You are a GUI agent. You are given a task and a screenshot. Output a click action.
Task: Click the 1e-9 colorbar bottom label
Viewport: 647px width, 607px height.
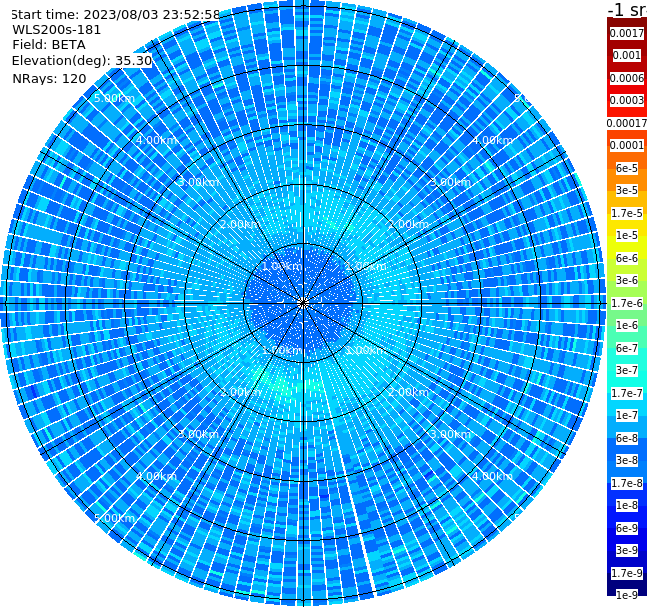(627, 595)
